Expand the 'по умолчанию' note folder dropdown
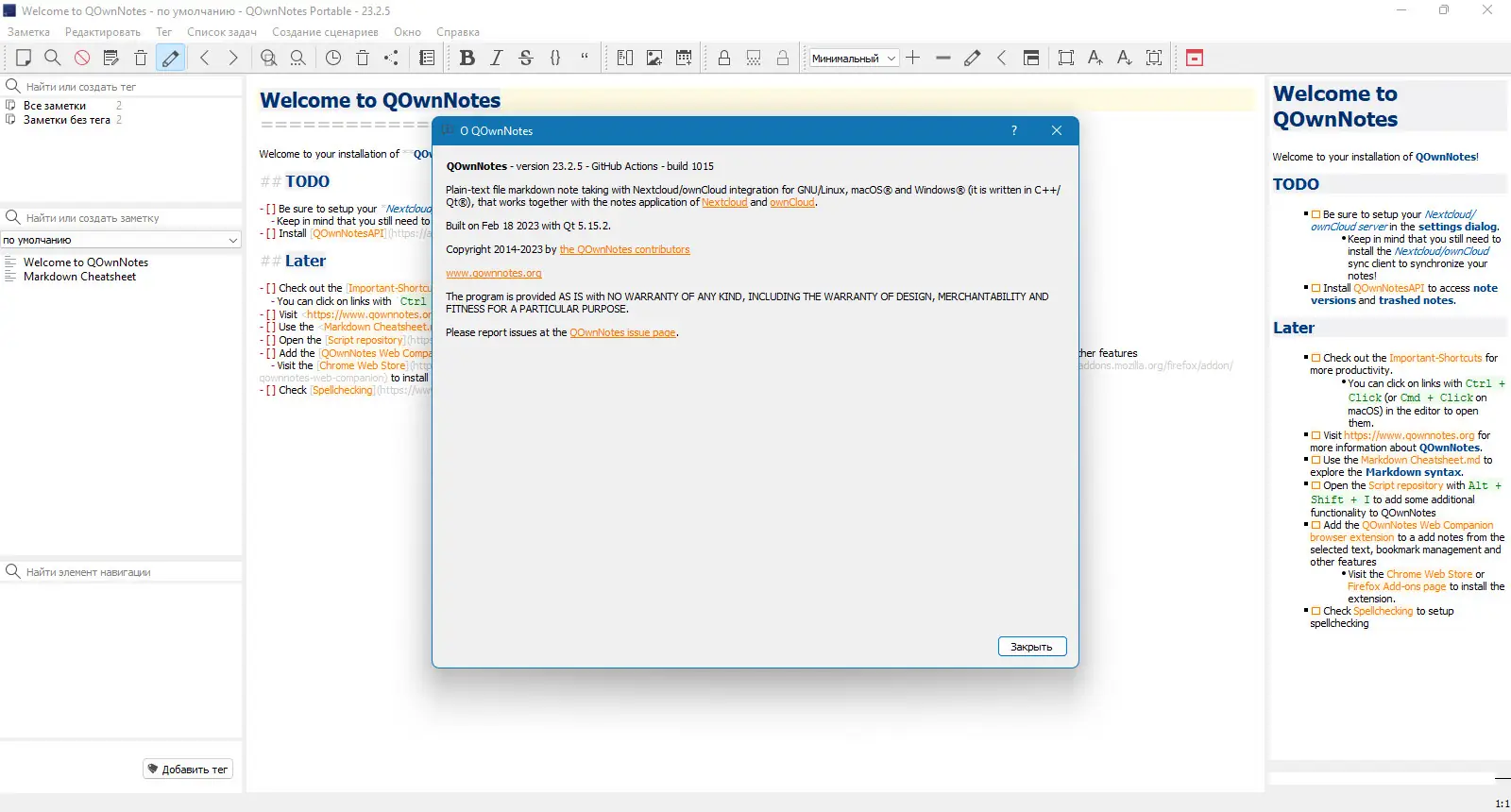This screenshot has height=812, width=1511. 121,240
